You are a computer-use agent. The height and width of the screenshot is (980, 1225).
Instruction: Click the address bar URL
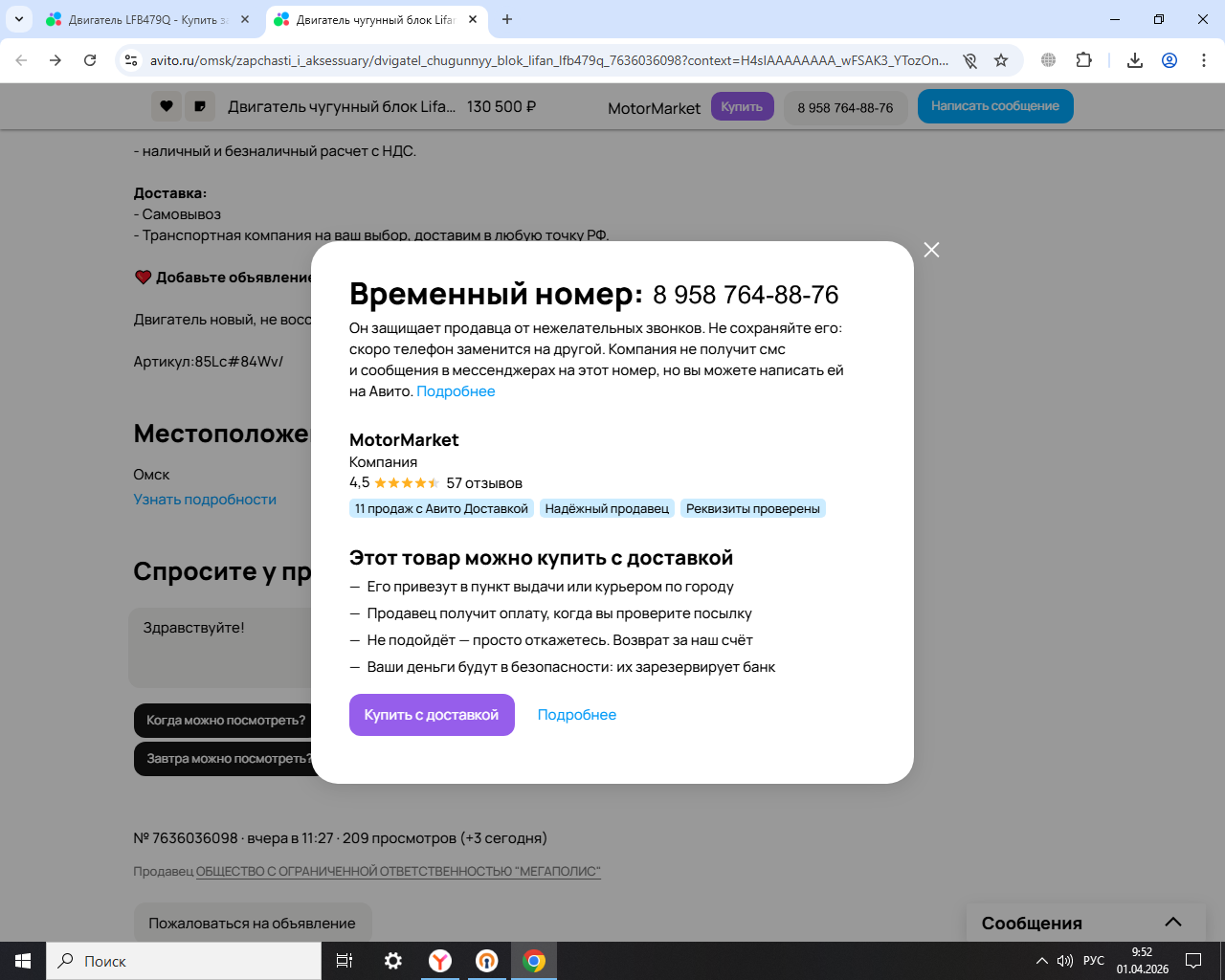point(549,60)
